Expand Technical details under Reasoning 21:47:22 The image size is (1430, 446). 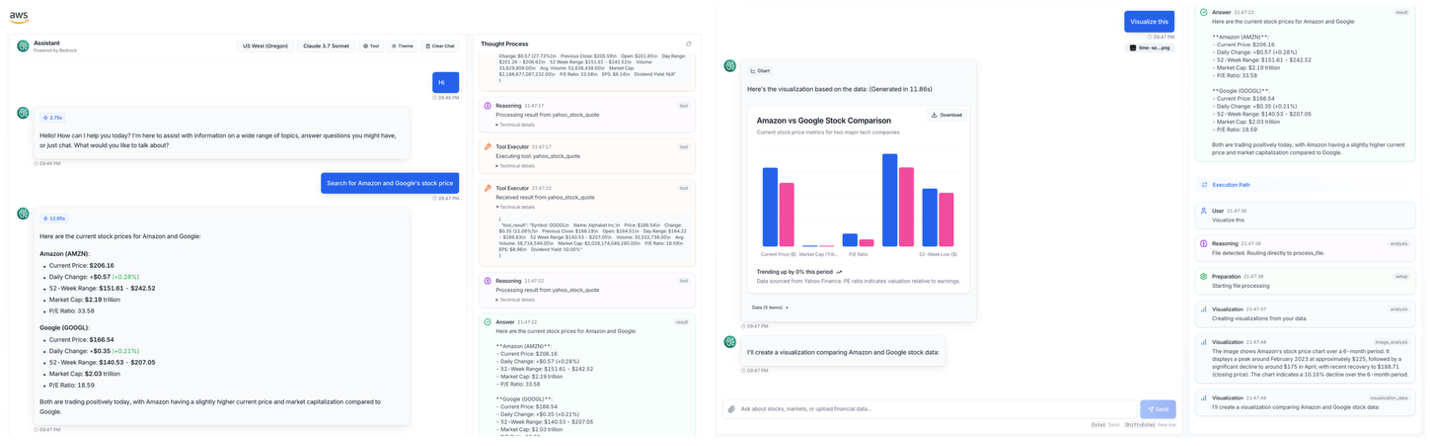(516, 300)
